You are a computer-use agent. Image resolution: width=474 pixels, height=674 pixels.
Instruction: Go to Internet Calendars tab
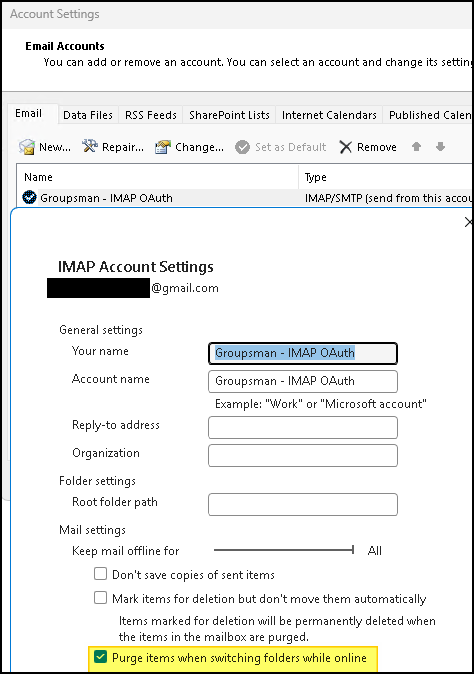click(329, 115)
